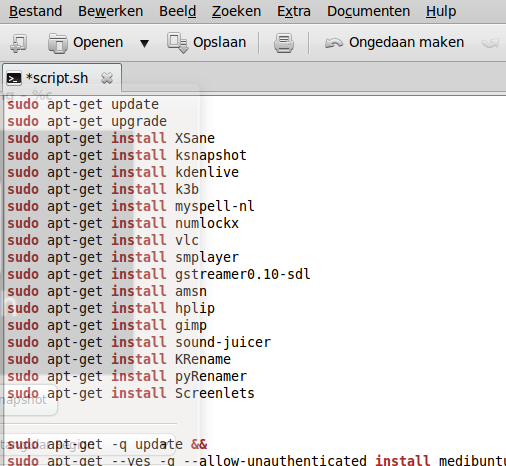Click the word Screenlets
Image resolution: width=506 pixels, height=466 pixels.
click(x=215, y=393)
